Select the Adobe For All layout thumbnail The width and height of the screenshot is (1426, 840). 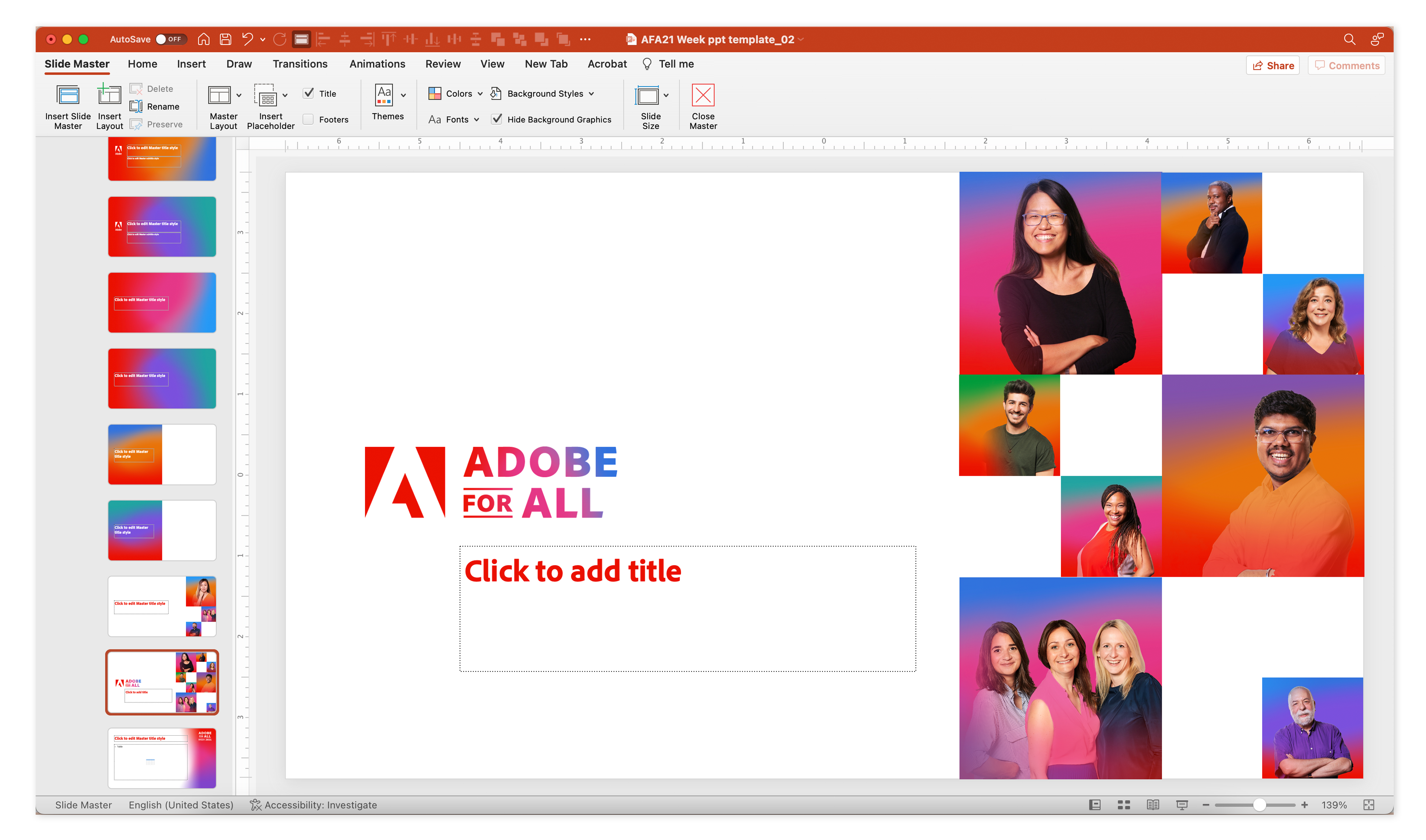[162, 682]
